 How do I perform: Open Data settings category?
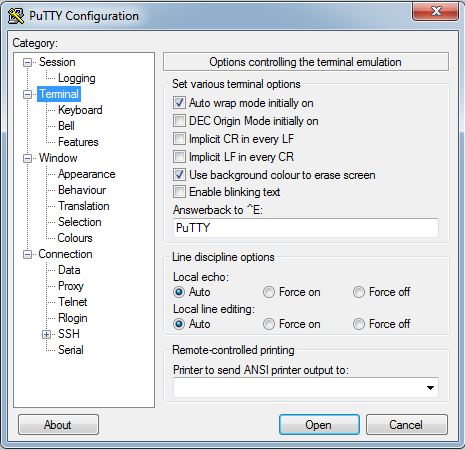click(69, 270)
